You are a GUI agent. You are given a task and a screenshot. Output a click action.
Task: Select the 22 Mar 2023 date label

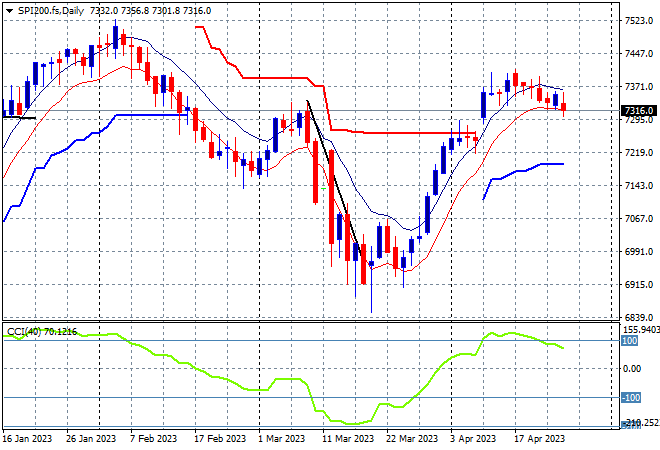(x=412, y=439)
